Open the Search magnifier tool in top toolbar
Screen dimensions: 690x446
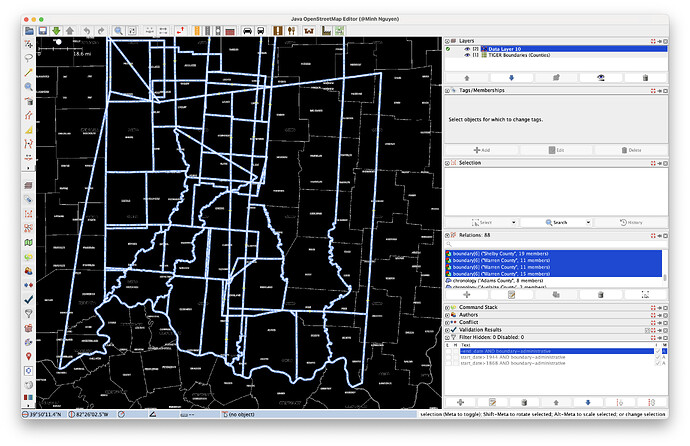click(117, 31)
